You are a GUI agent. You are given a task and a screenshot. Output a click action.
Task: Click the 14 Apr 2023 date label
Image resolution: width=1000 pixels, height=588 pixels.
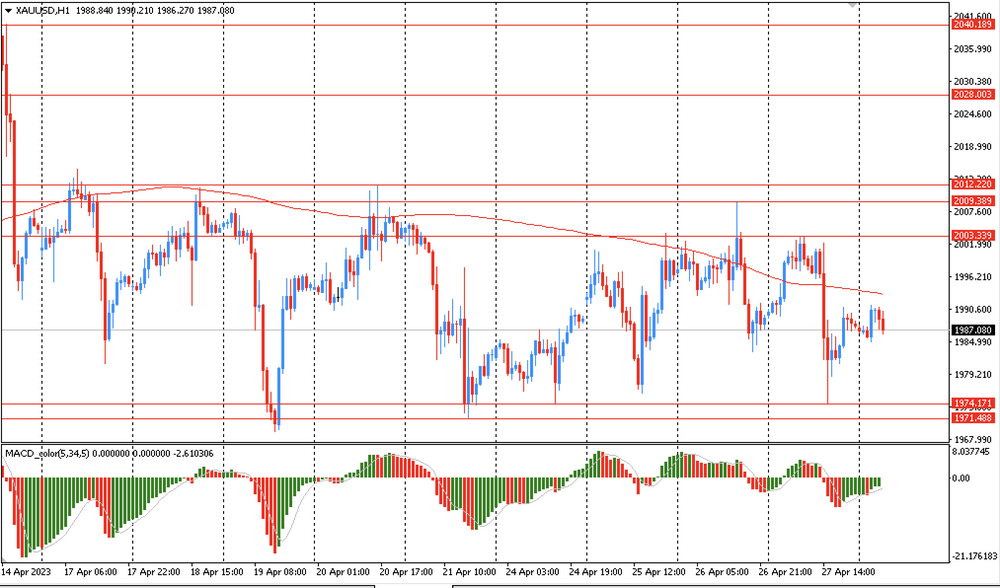click(26, 571)
